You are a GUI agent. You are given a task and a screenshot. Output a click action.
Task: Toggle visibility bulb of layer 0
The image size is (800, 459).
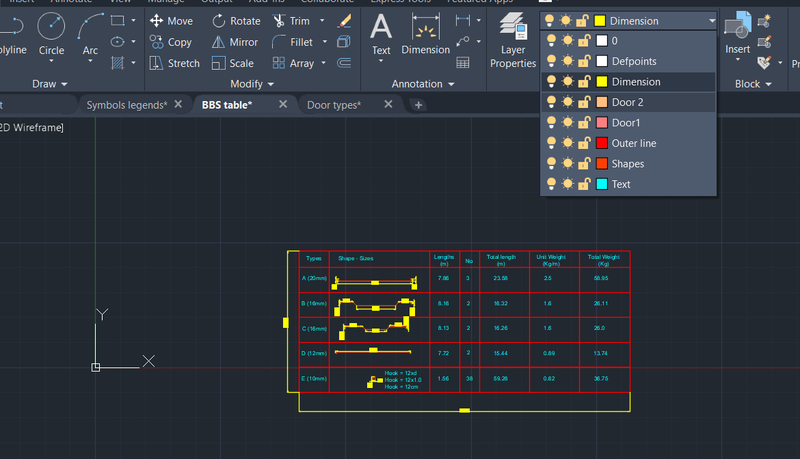pyautogui.click(x=551, y=40)
